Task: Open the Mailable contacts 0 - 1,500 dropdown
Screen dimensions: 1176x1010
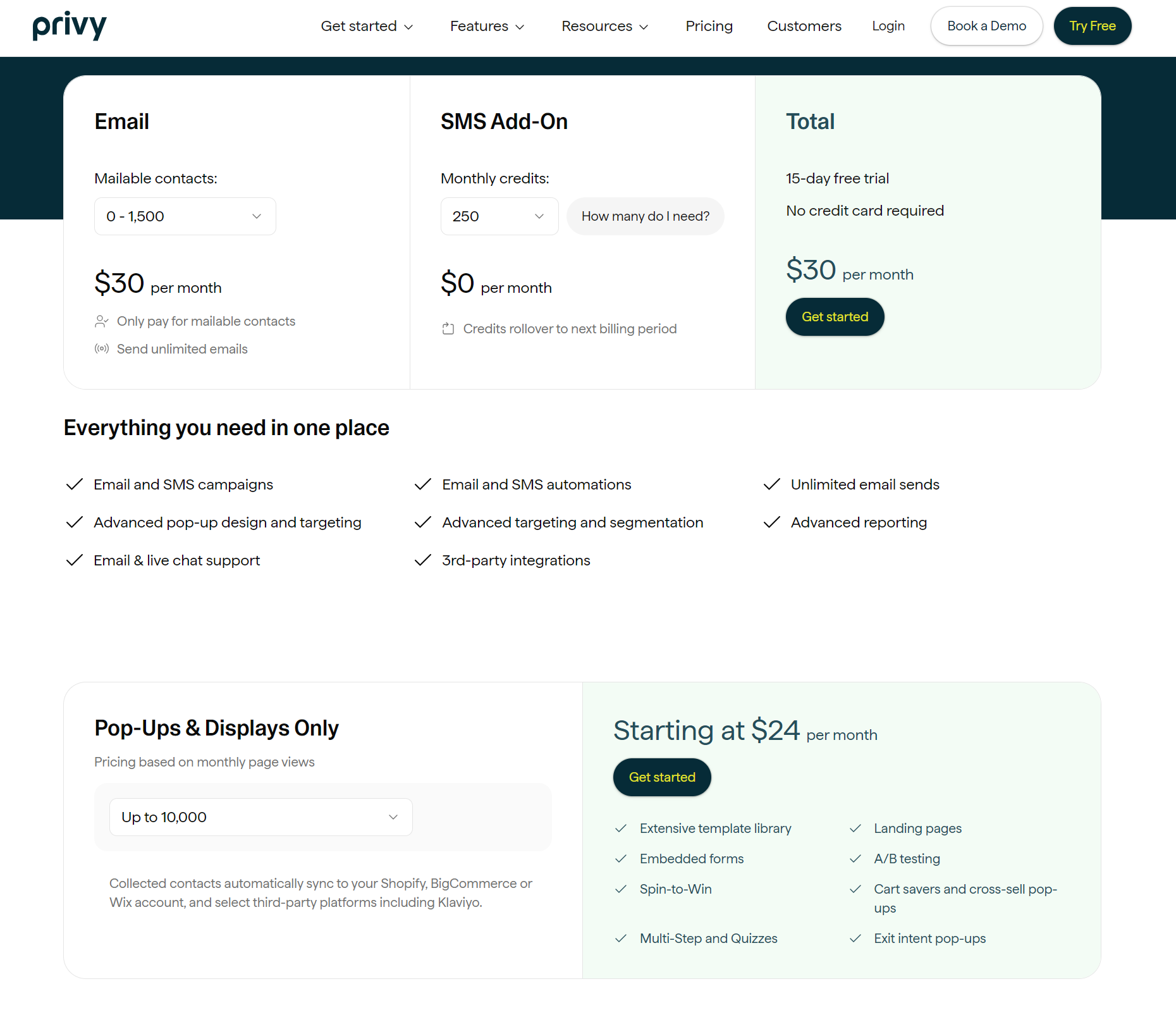Action: (185, 216)
